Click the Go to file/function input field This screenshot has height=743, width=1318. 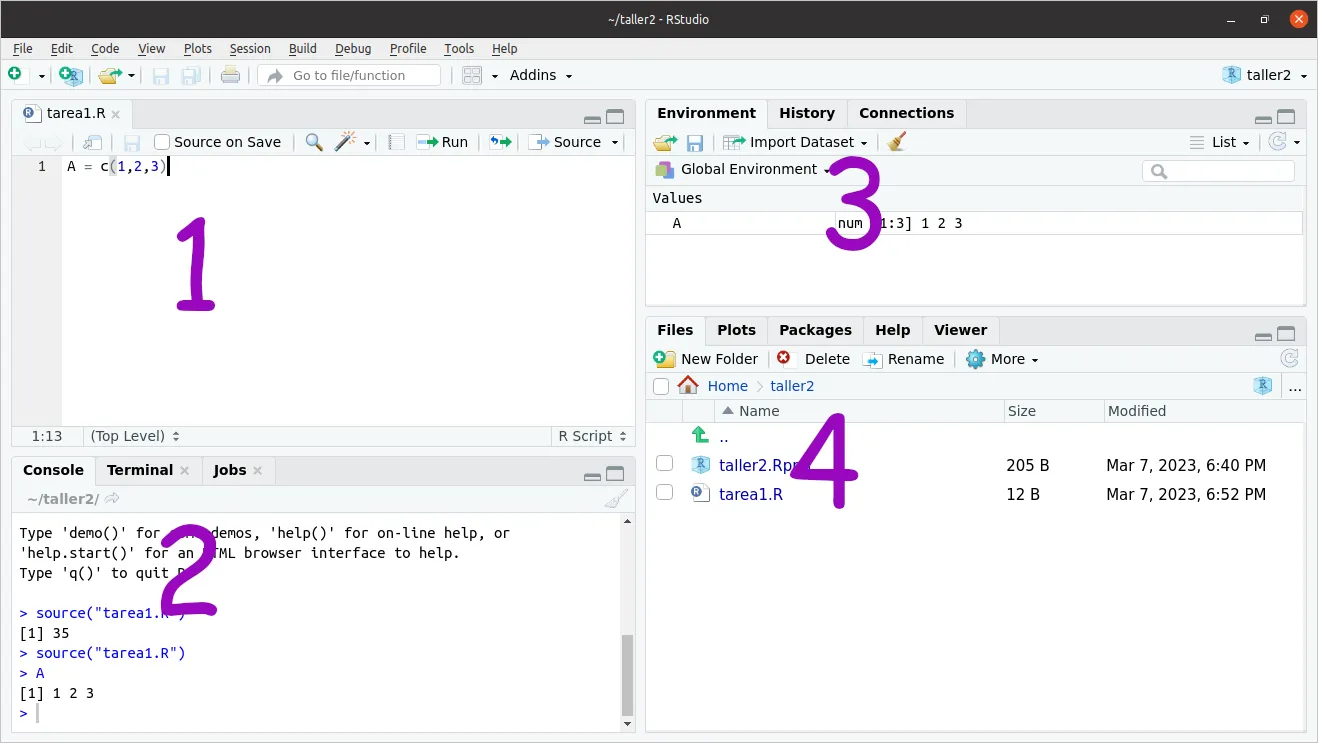[x=349, y=75]
